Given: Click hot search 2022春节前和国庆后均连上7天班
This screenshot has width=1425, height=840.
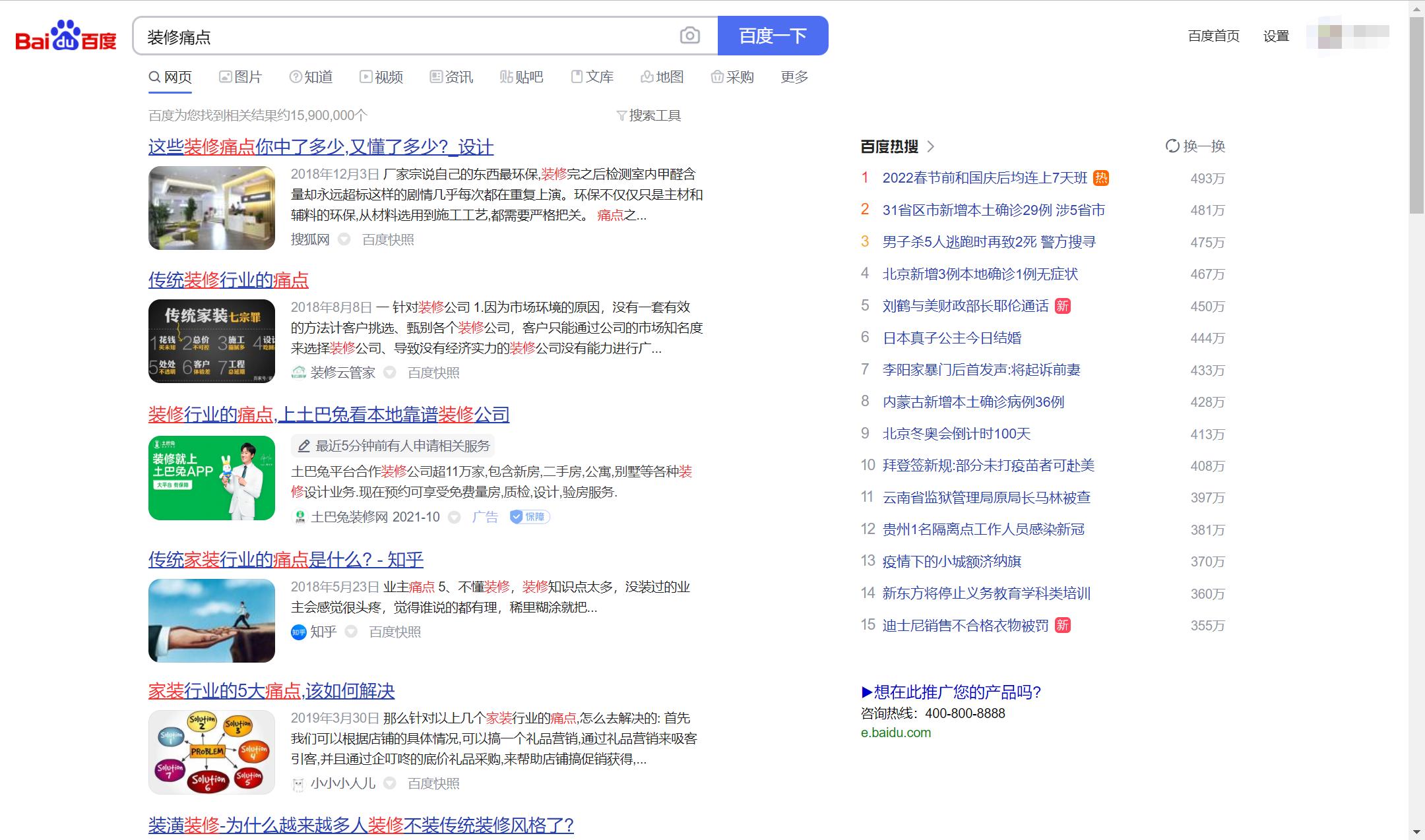Looking at the screenshot, I should (984, 178).
